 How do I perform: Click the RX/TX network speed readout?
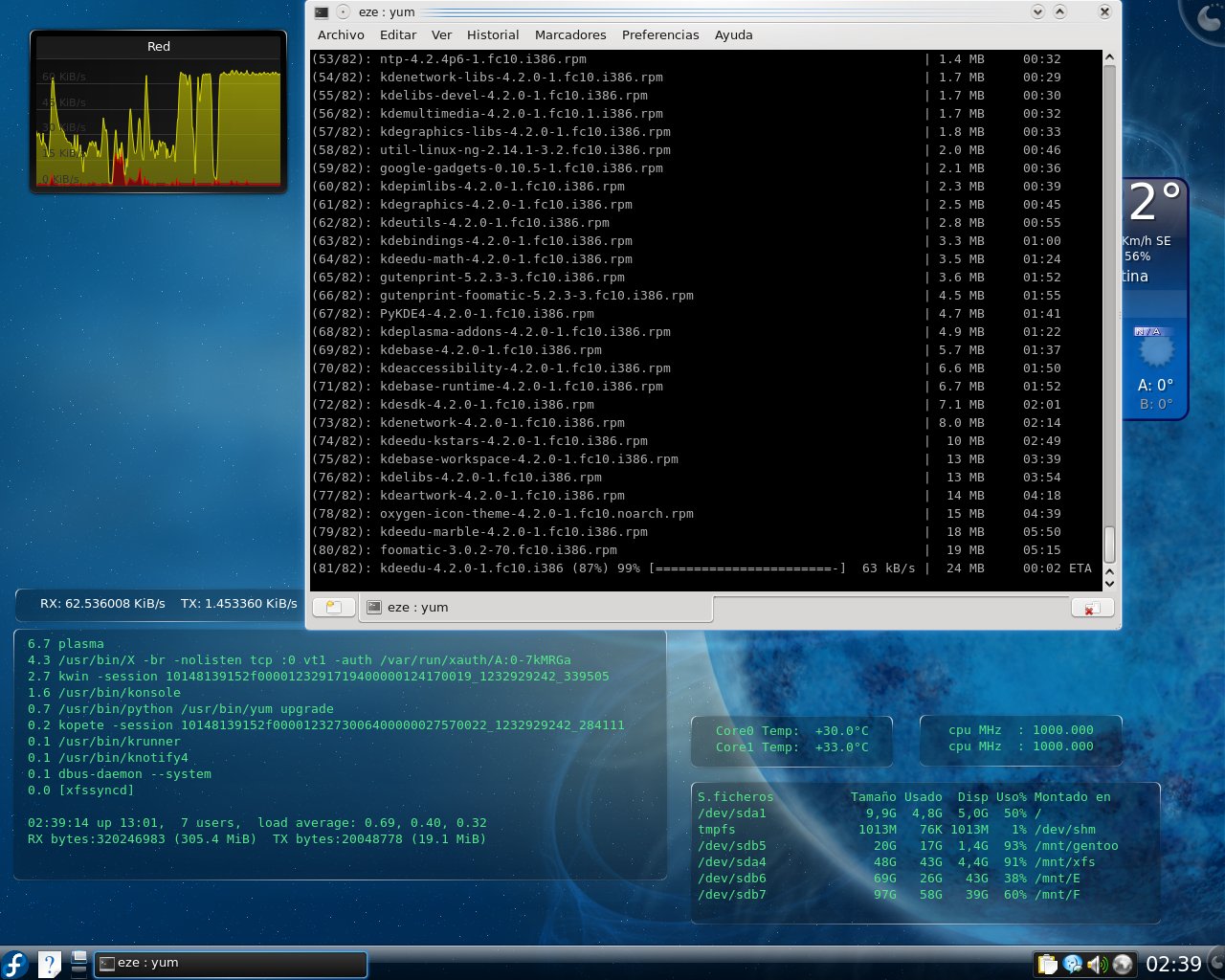(x=168, y=604)
